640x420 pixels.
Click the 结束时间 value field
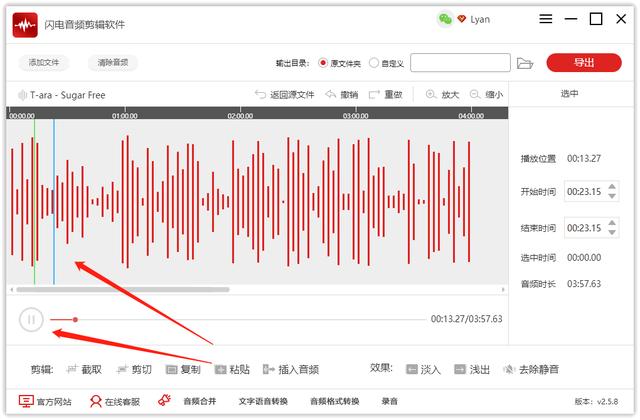[584, 228]
